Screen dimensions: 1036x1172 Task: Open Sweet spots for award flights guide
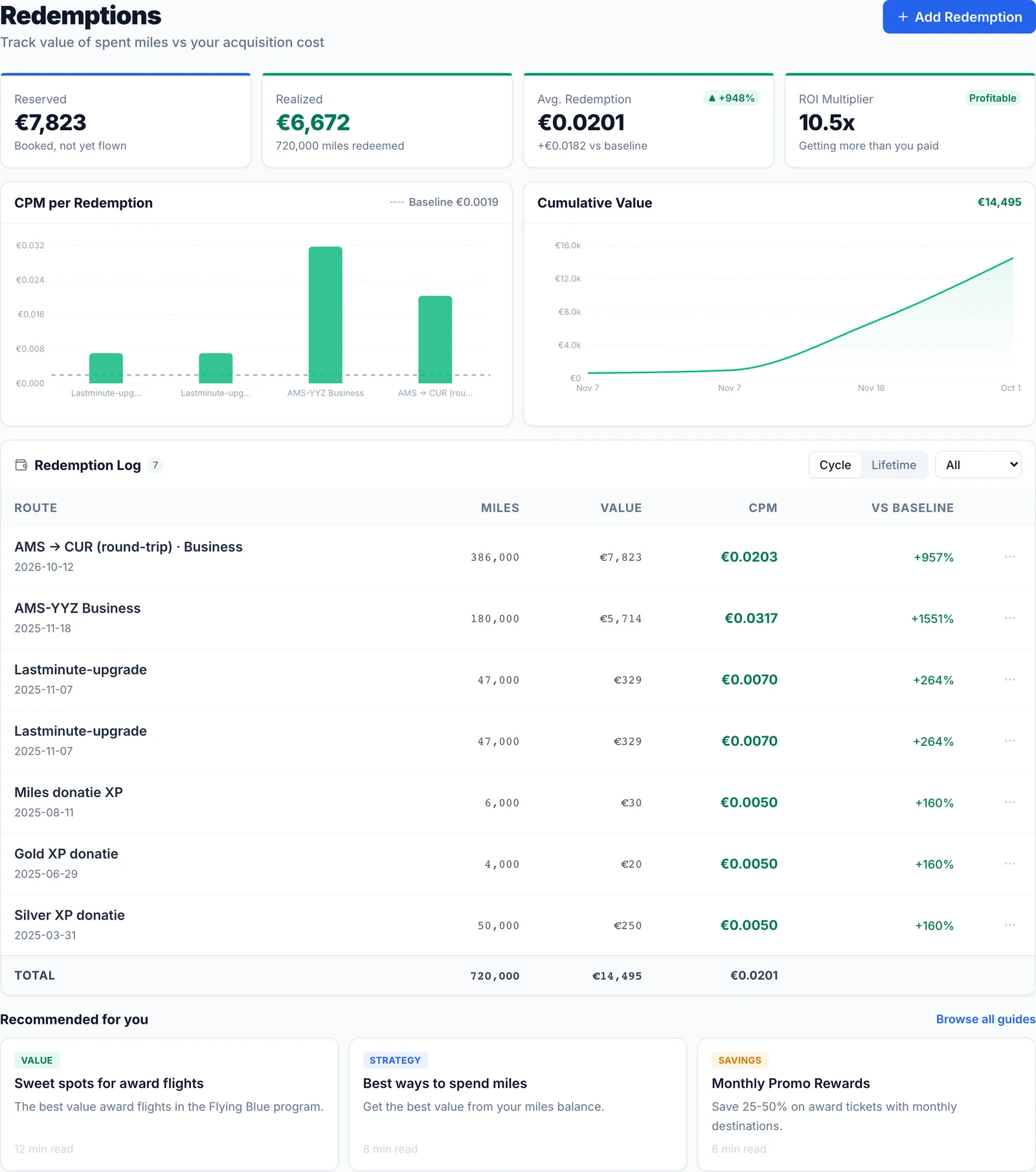pos(169,1105)
